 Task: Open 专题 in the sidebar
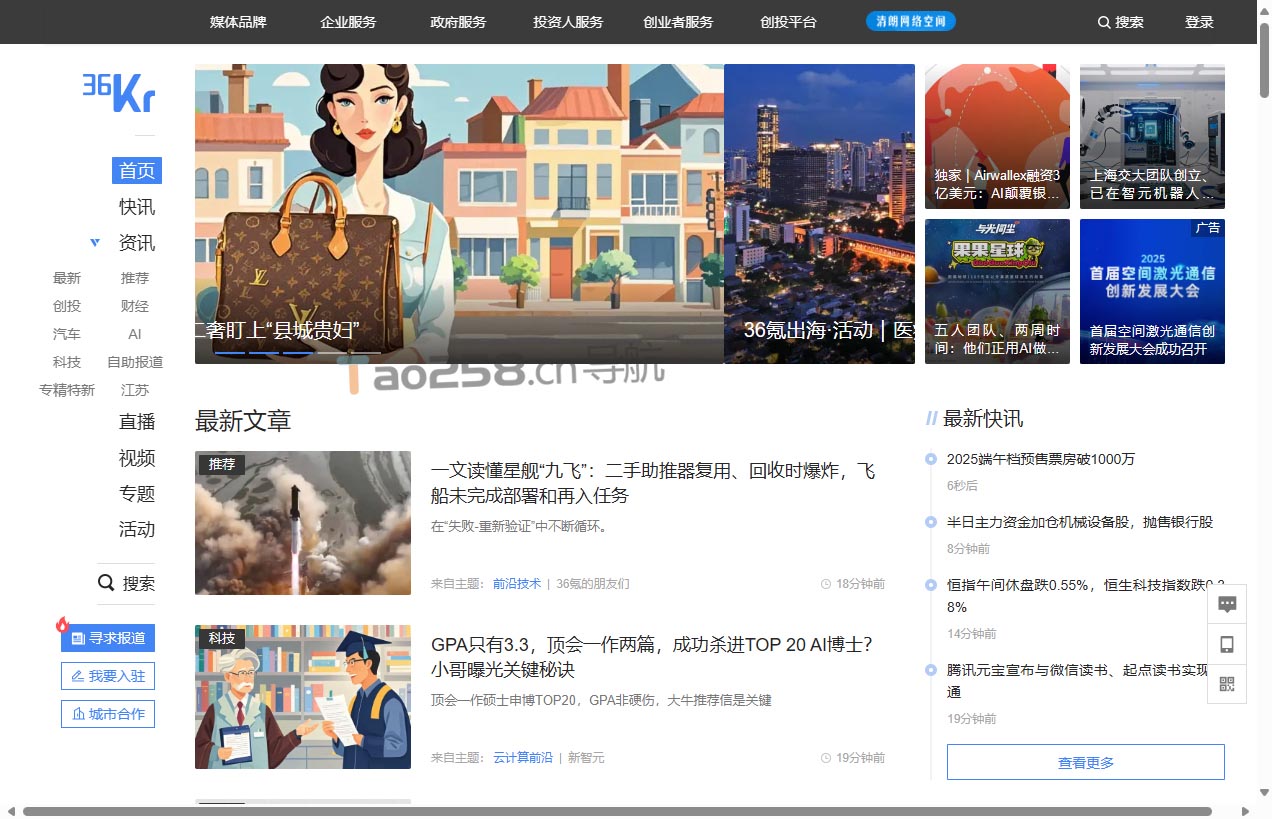click(137, 493)
